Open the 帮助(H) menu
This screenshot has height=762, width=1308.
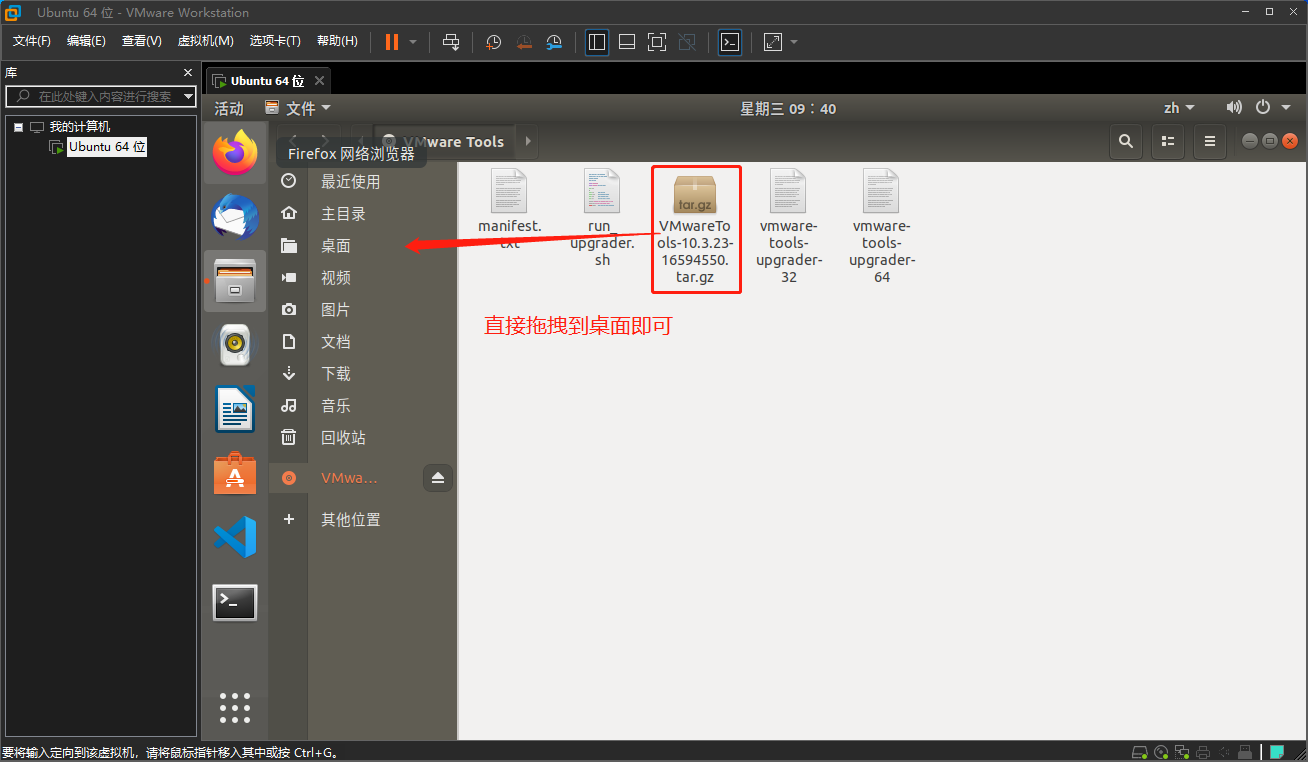pos(337,41)
